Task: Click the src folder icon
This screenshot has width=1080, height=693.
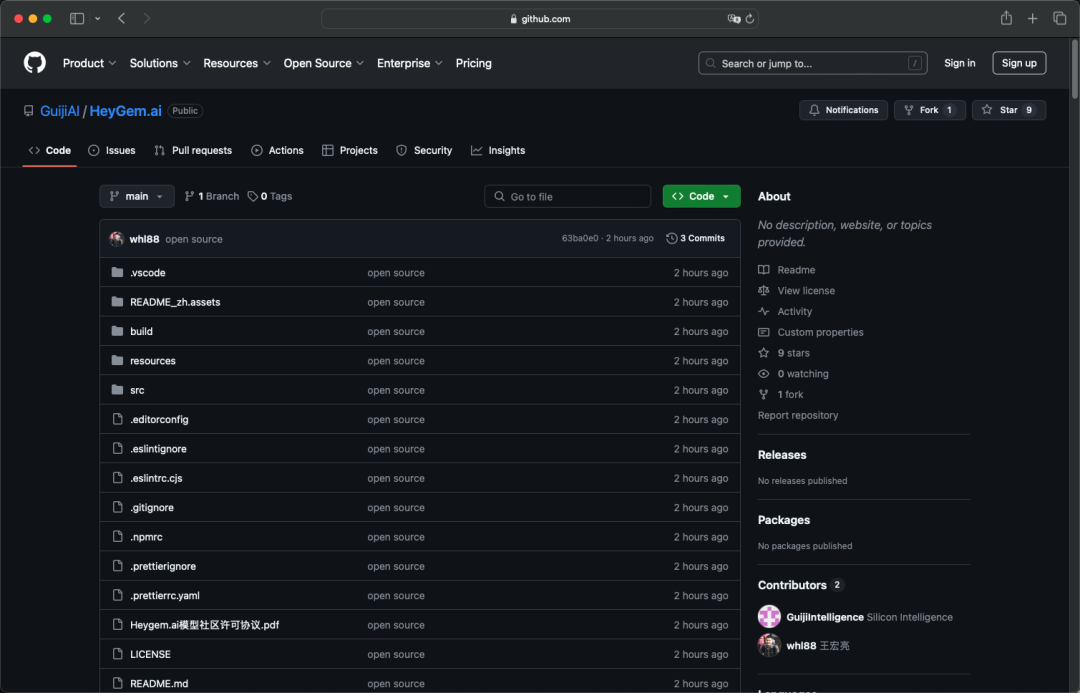Action: [x=117, y=390]
